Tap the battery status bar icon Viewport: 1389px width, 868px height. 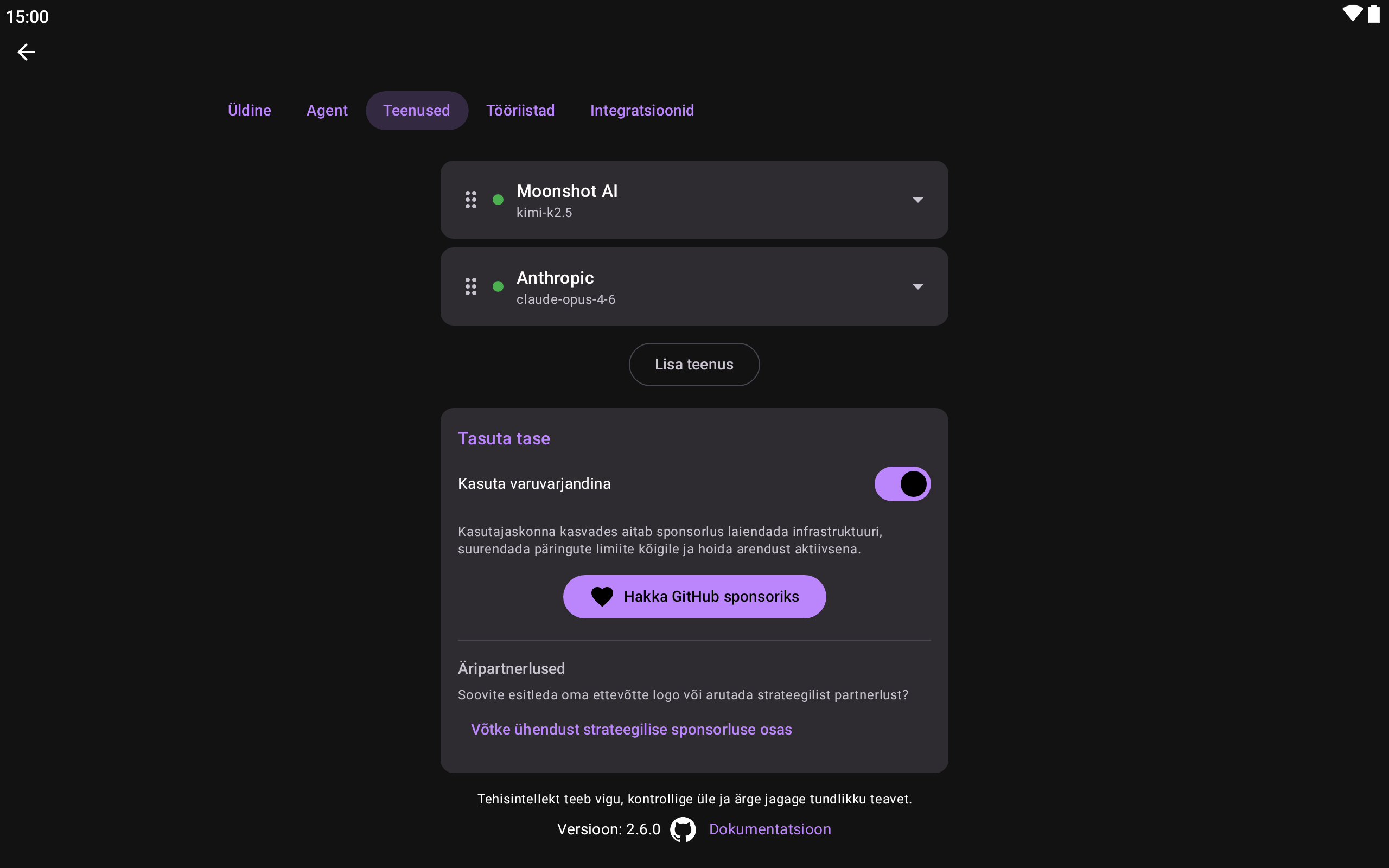[1373, 14]
